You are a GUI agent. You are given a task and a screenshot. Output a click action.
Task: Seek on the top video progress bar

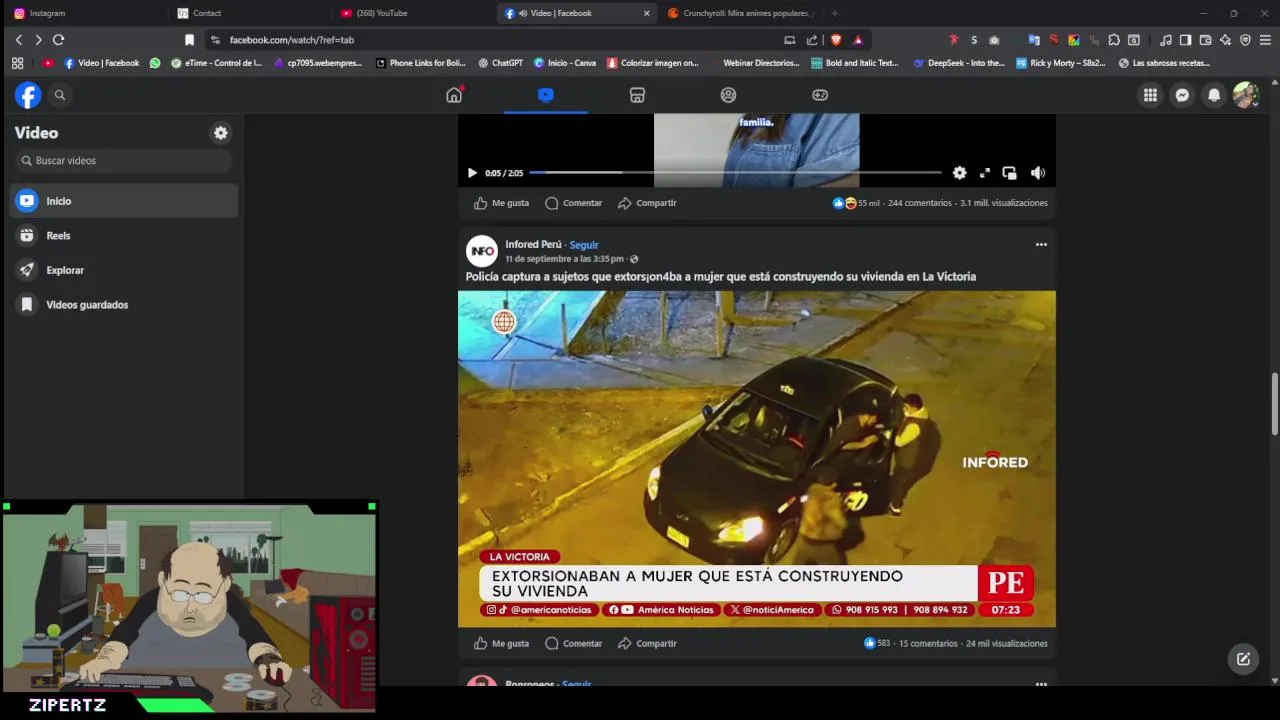click(x=735, y=173)
